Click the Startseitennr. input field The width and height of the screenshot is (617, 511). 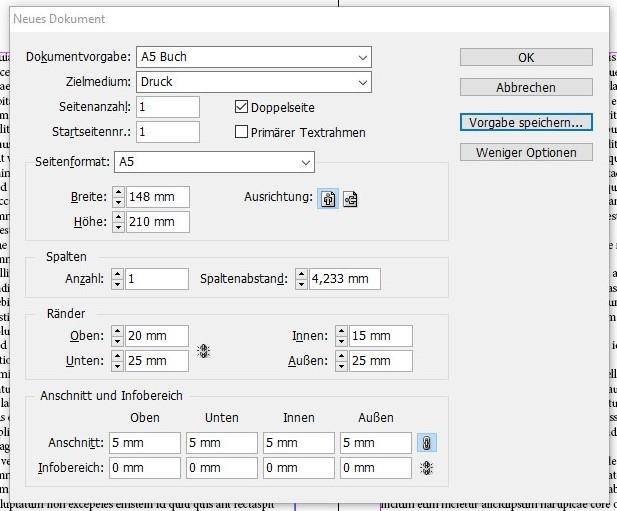(x=167, y=132)
